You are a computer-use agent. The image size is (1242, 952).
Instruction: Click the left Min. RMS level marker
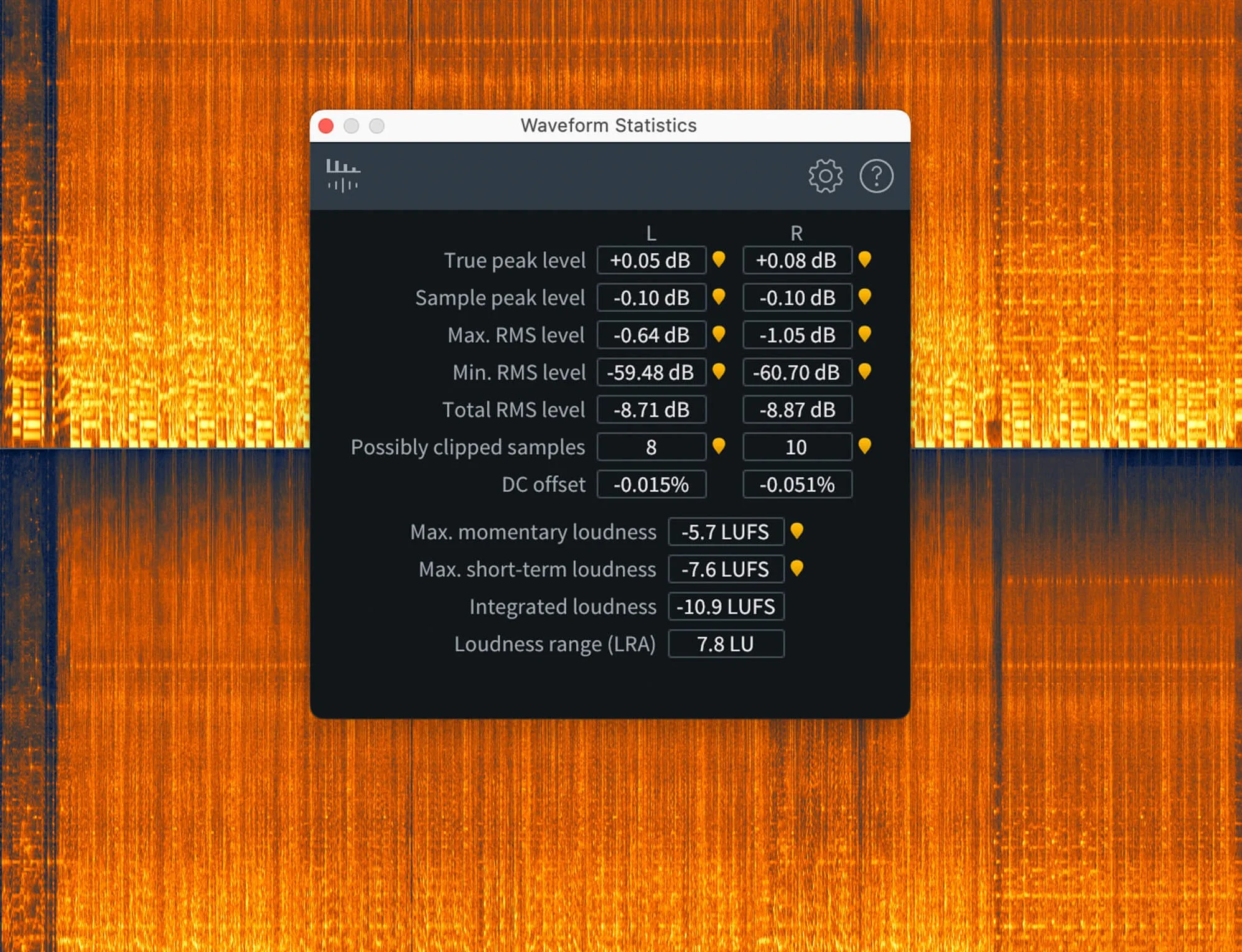[x=719, y=371]
